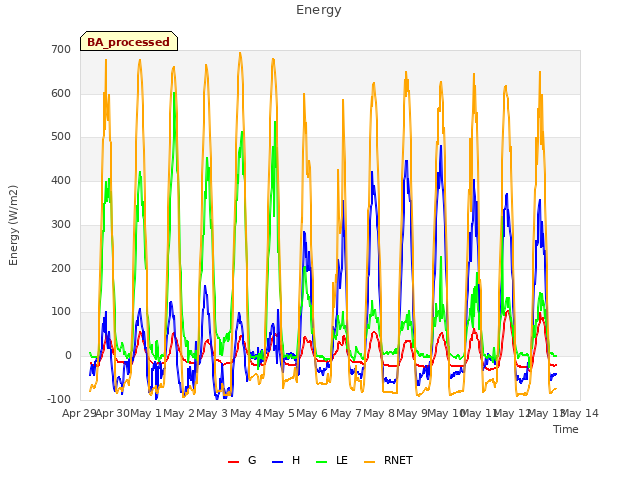Click the May 14 x-axis date label

pos(580,413)
